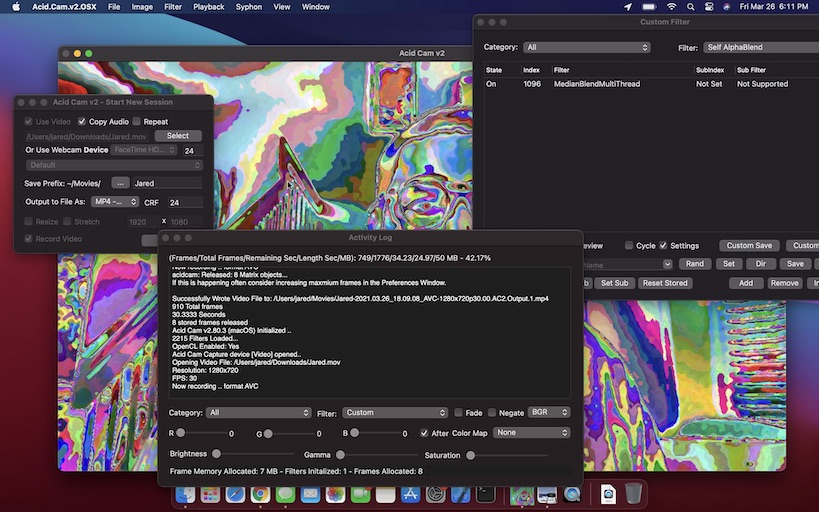Open the MOV document in Dock
The width and height of the screenshot is (819, 512).
point(608,494)
